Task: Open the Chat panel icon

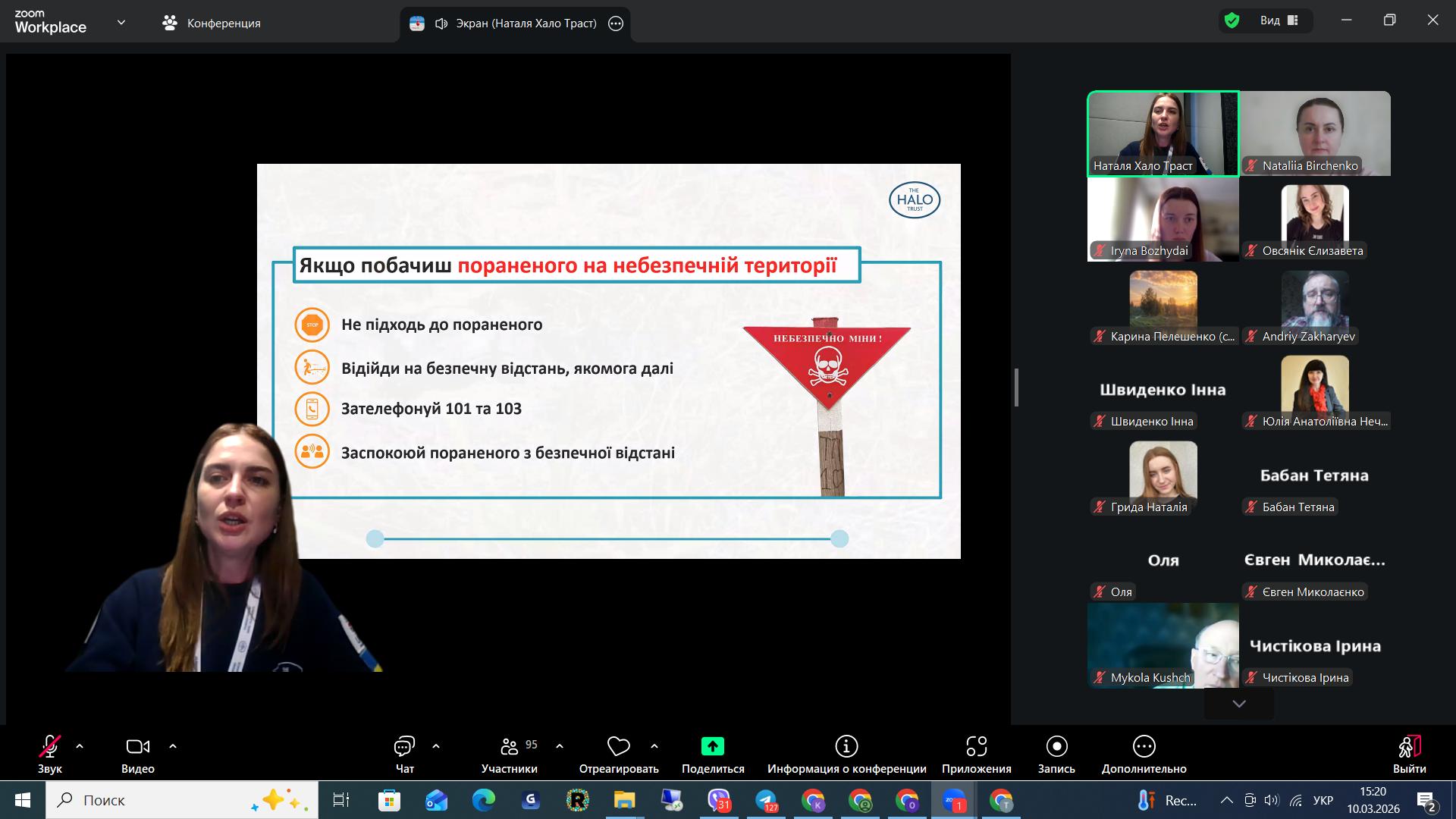Action: [404, 747]
